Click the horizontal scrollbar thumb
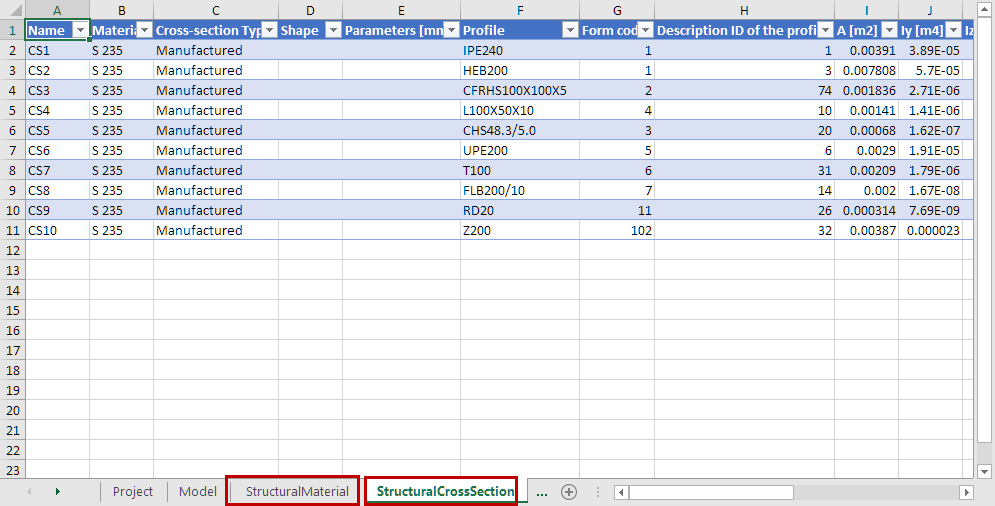The width and height of the screenshot is (995, 506). [711, 492]
